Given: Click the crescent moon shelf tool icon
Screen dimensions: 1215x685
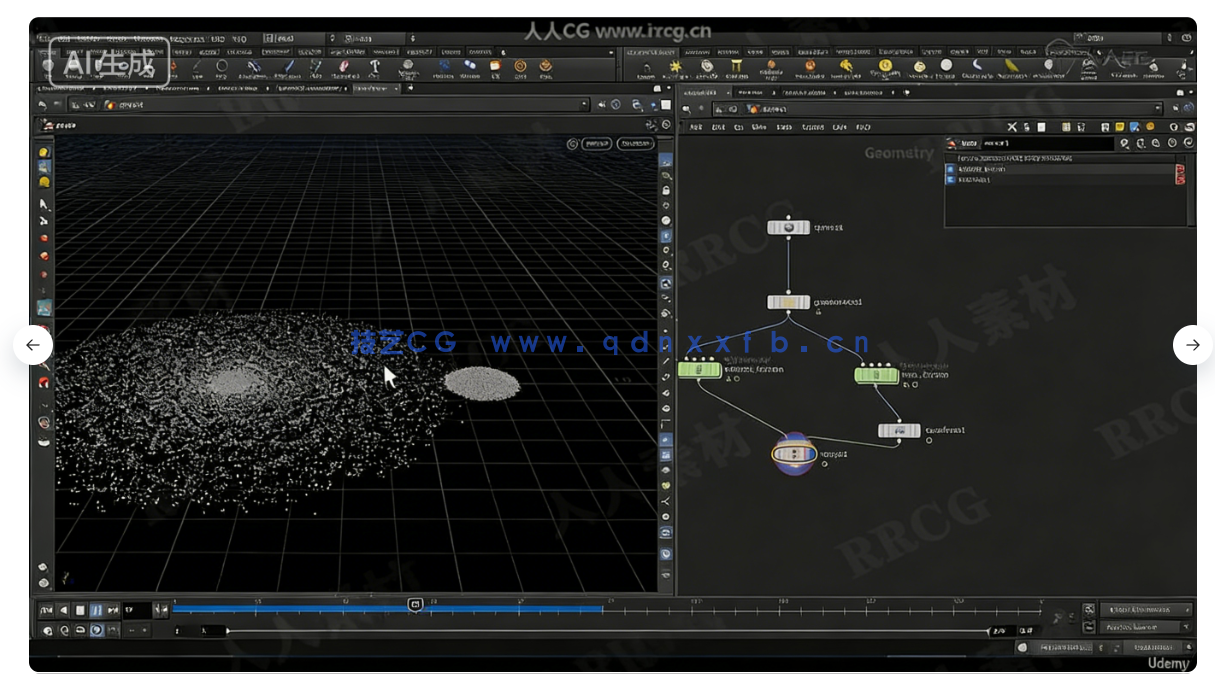Looking at the screenshot, I should pyautogui.click(x=977, y=66).
